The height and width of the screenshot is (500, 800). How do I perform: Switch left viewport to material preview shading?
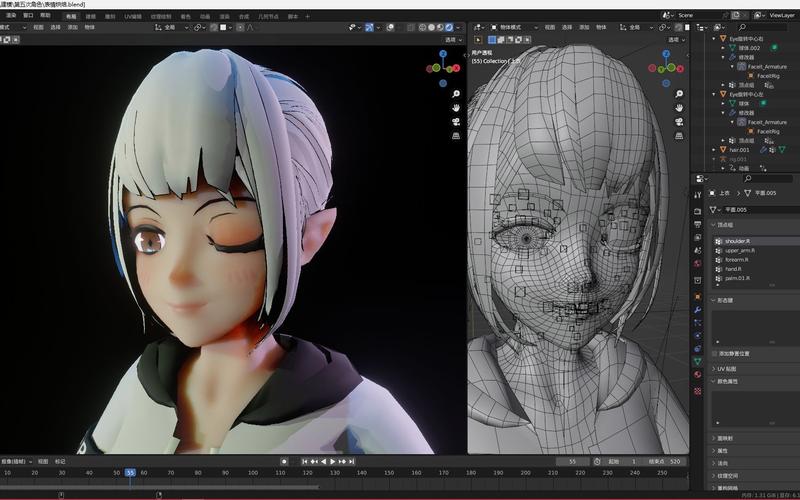click(440, 28)
